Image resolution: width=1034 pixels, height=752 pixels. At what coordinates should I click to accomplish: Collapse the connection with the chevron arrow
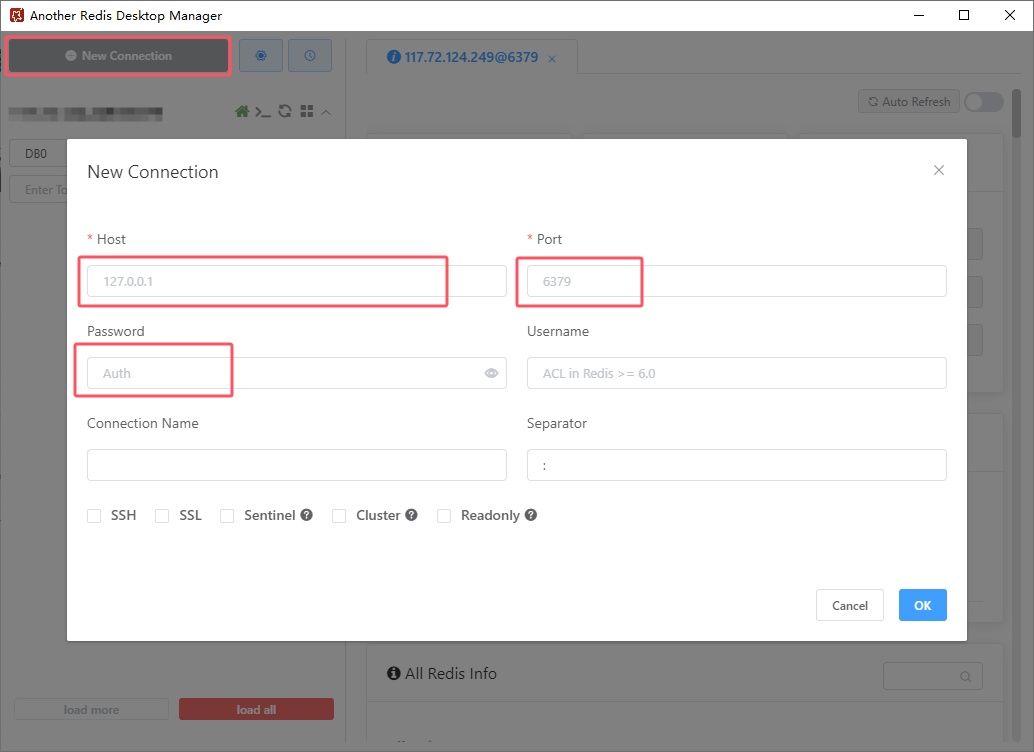[x=326, y=112]
